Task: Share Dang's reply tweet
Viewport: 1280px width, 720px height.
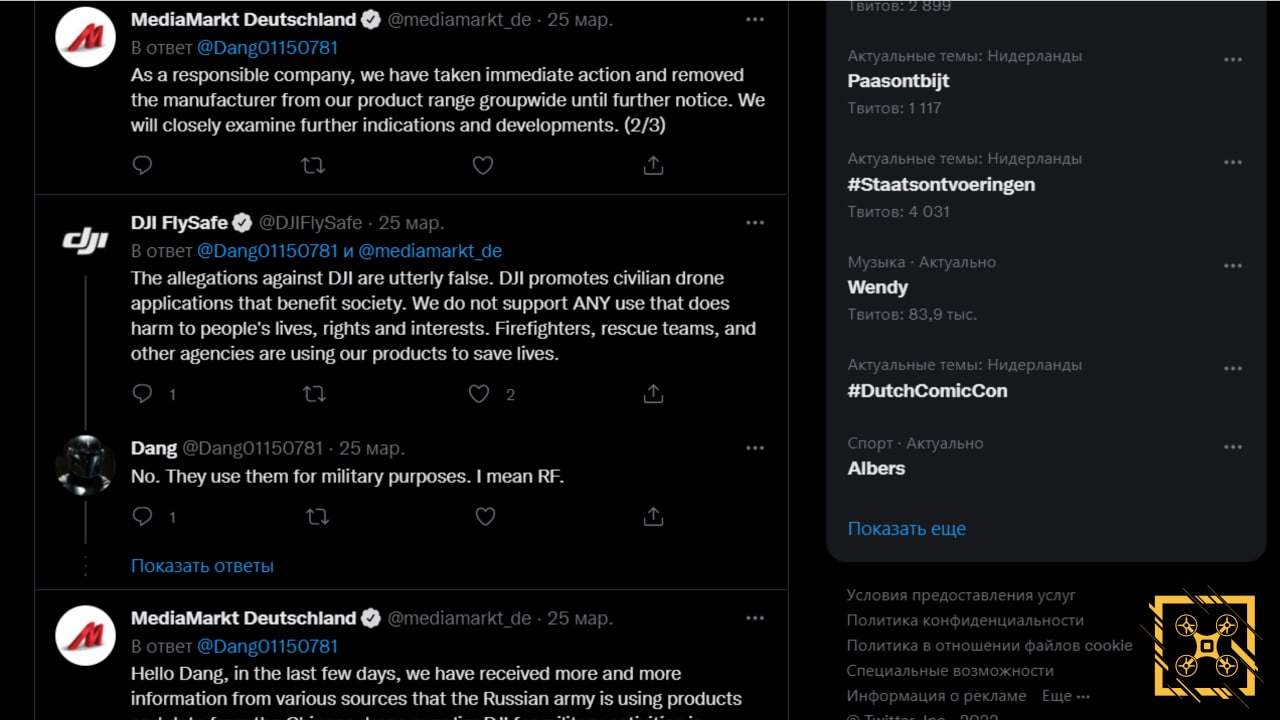Action: [x=653, y=517]
